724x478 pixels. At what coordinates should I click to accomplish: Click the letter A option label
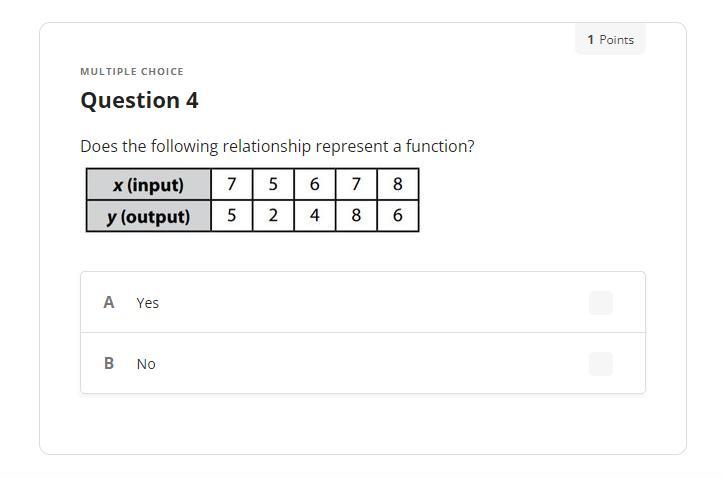coord(109,302)
